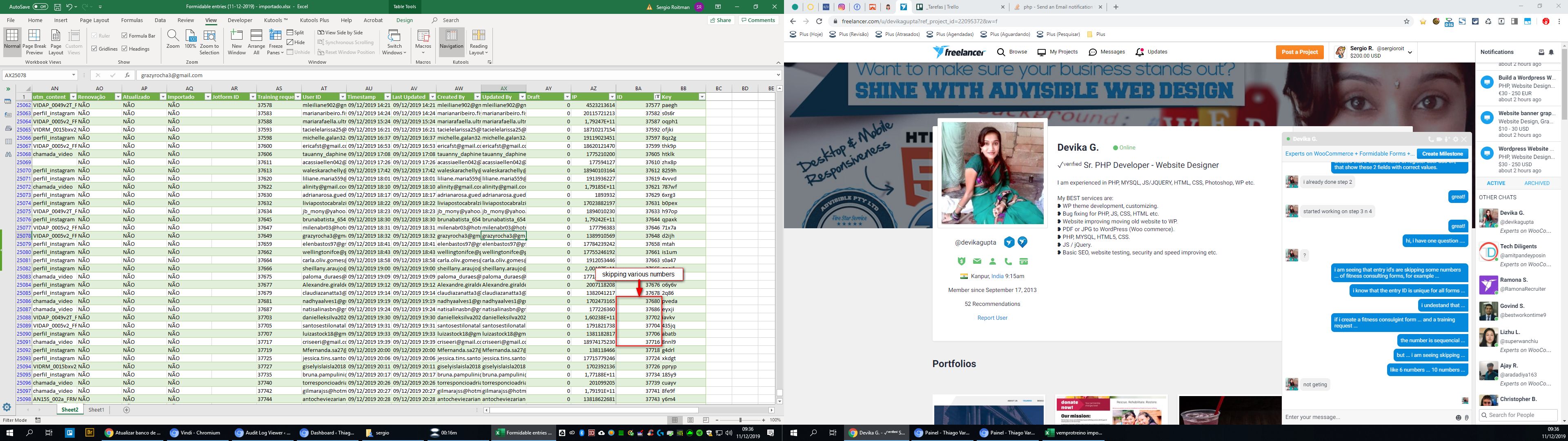Click the Post a Project button
This screenshot has height=441, width=1568.
tap(1300, 52)
